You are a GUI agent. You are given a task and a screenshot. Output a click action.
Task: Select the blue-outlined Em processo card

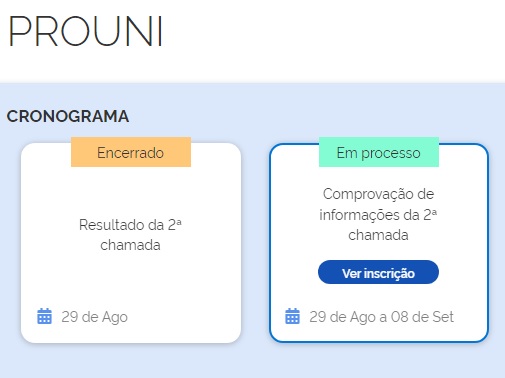click(379, 243)
